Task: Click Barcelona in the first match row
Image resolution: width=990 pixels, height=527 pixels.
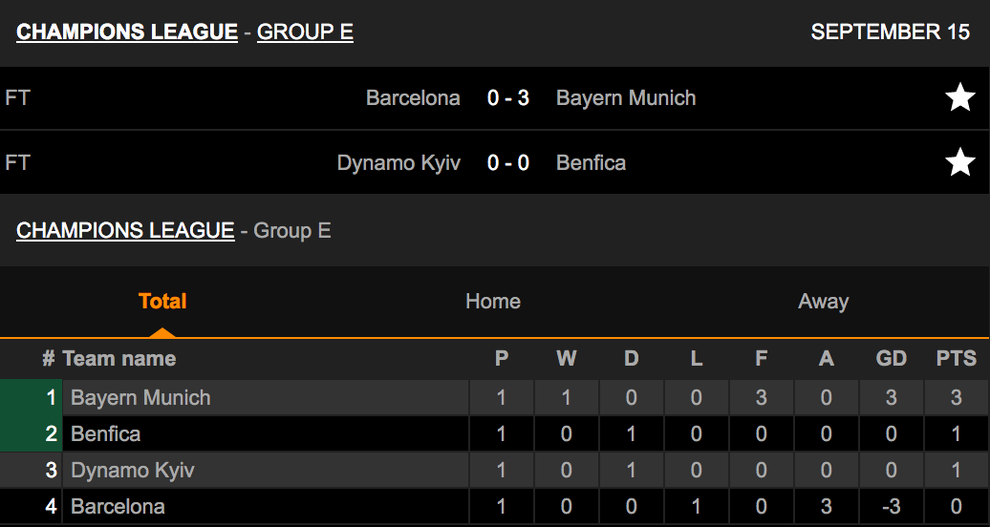Action: pyautogui.click(x=413, y=98)
